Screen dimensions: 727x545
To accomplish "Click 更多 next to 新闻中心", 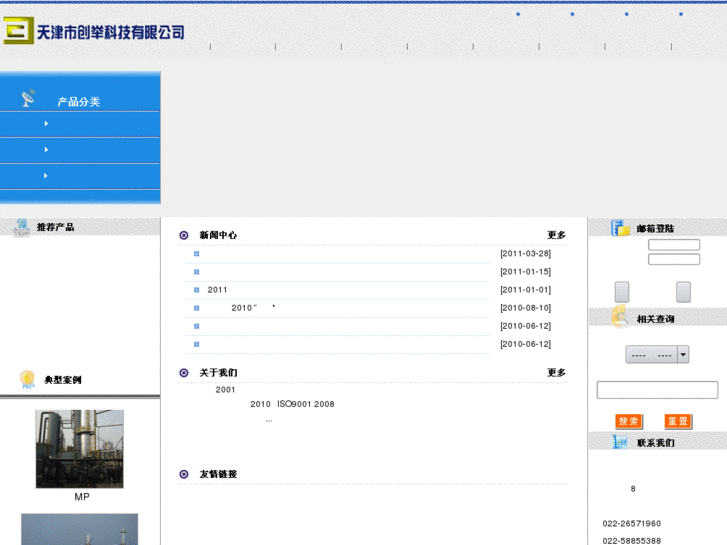I will (x=556, y=235).
